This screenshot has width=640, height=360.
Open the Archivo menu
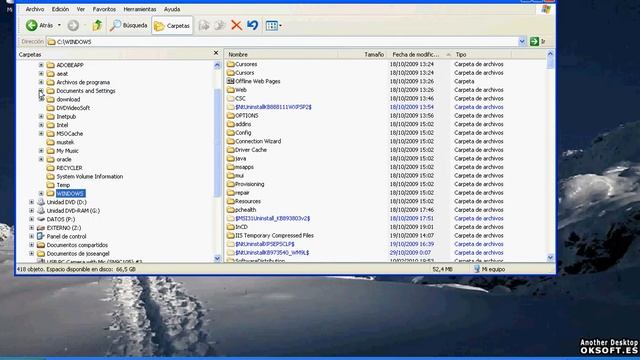point(35,9)
